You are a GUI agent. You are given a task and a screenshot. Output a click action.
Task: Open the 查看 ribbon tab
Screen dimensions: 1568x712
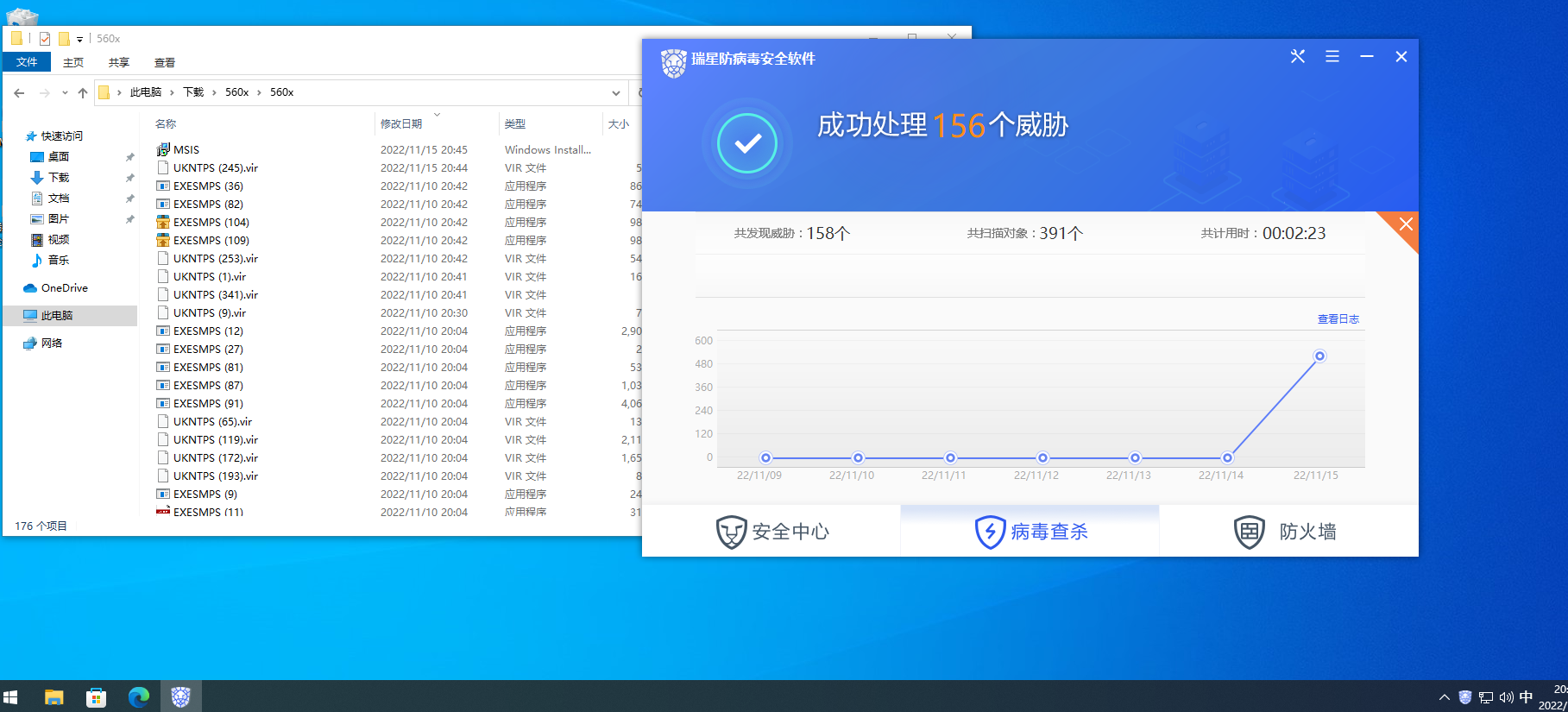click(x=165, y=62)
